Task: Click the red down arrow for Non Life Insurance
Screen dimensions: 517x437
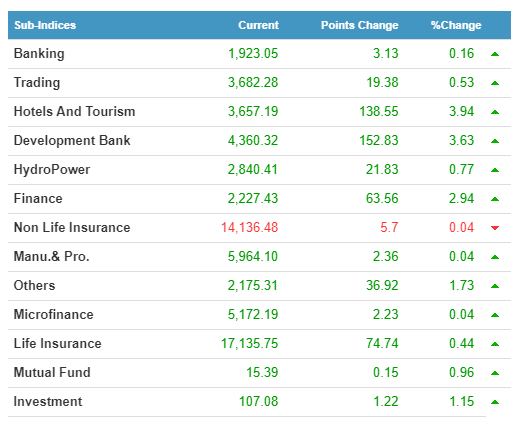Action: (x=495, y=228)
